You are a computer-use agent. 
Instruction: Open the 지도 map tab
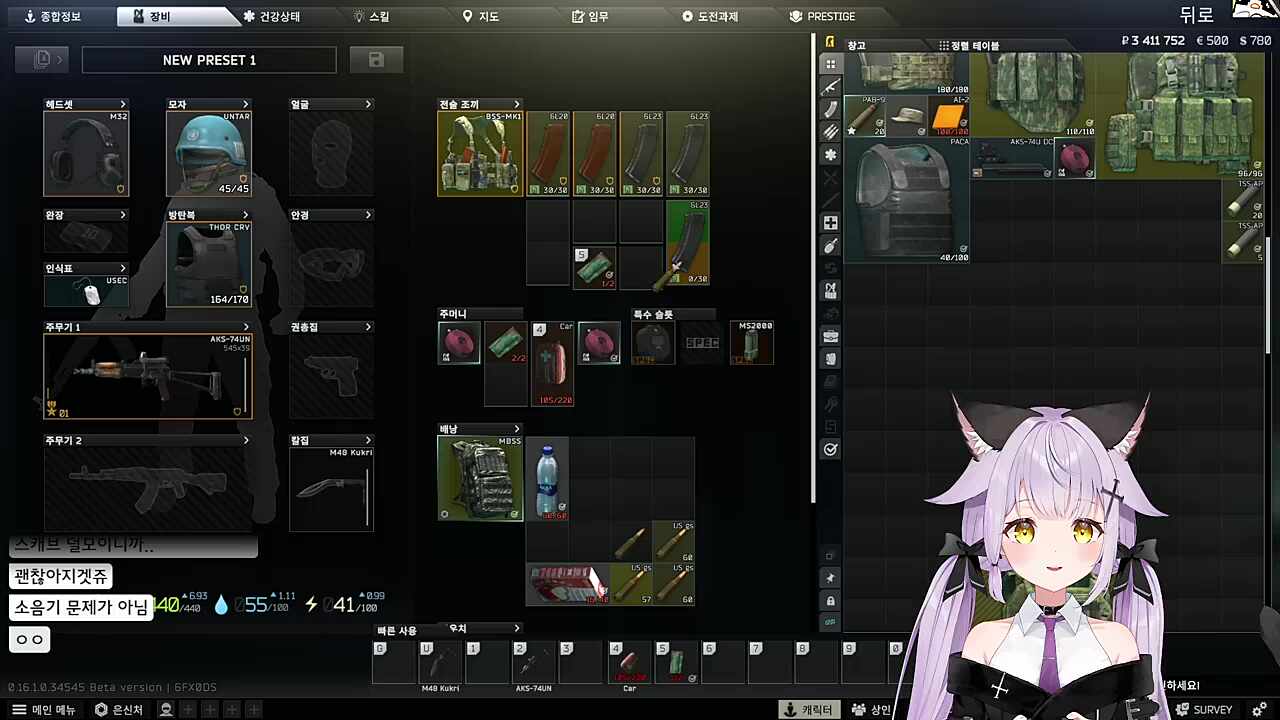click(481, 16)
